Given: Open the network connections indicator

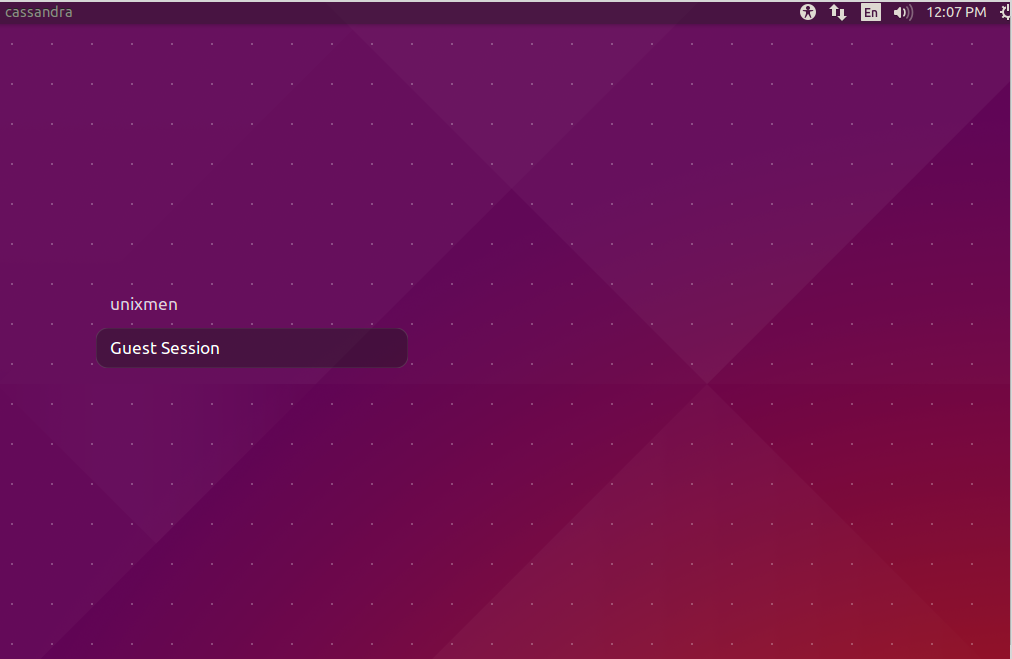Looking at the screenshot, I should click(838, 12).
